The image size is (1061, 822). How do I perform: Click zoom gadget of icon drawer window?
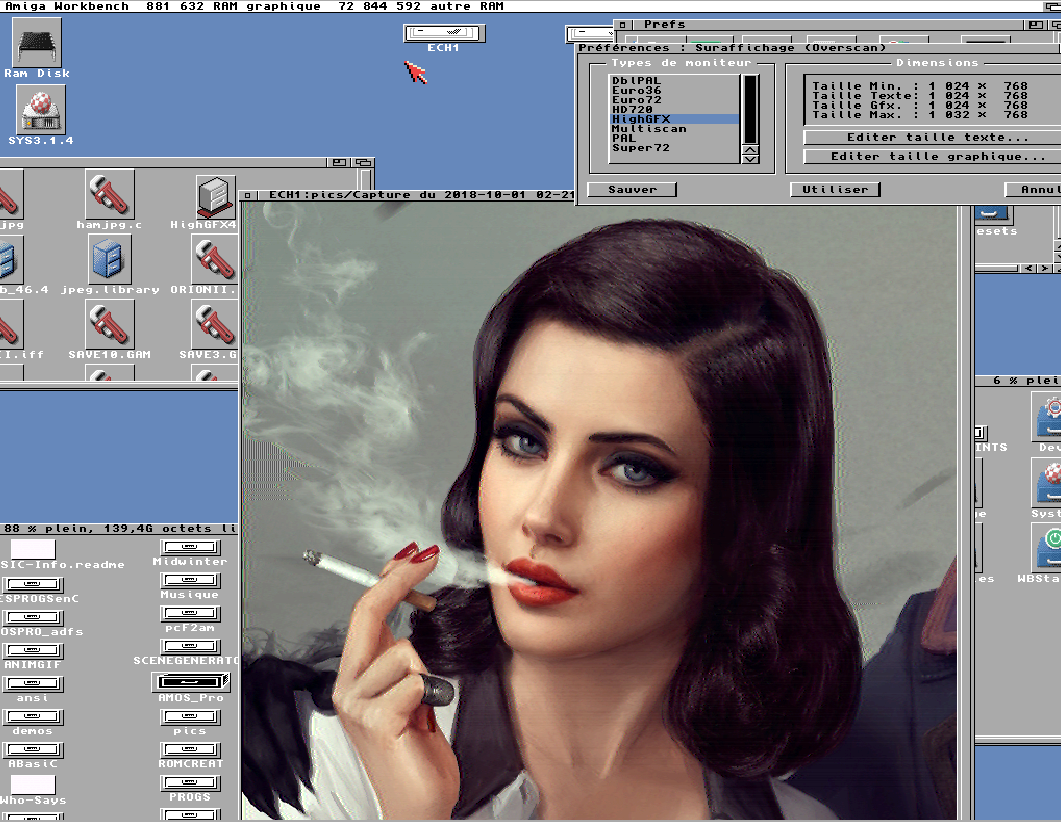340,162
